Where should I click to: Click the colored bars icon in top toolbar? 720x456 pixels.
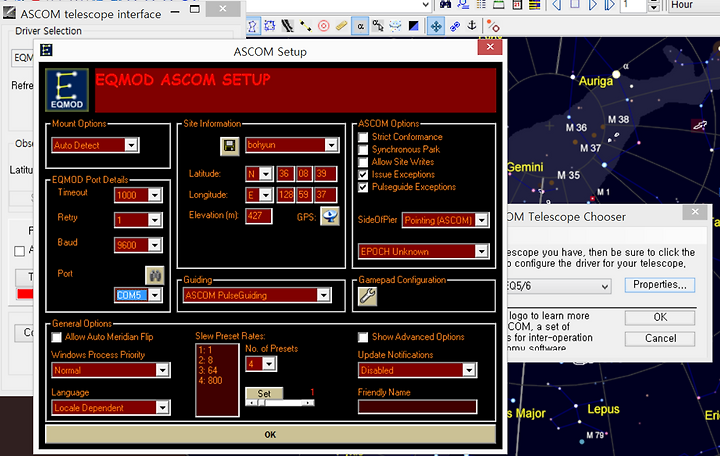point(534,5)
